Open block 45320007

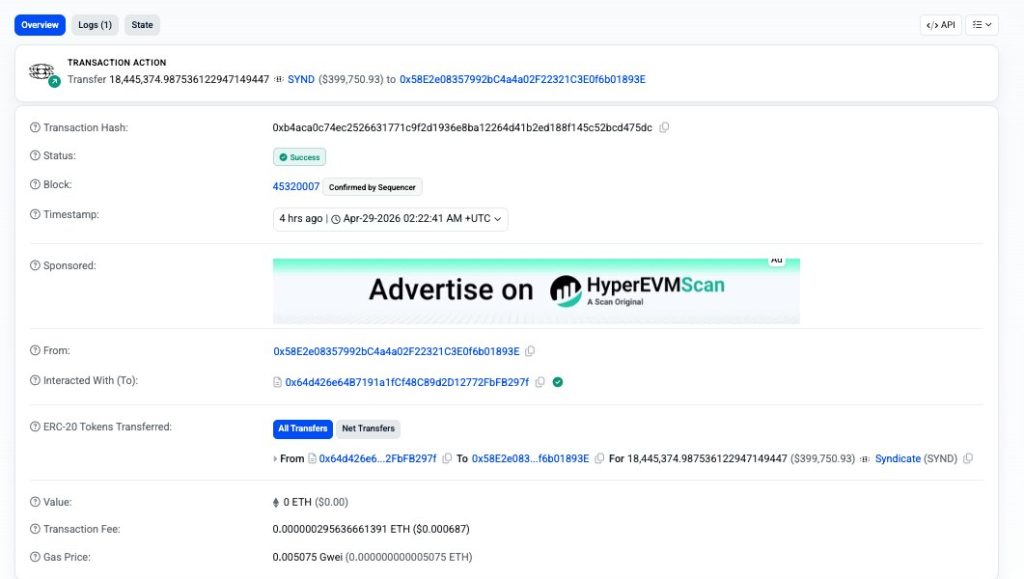coord(295,186)
